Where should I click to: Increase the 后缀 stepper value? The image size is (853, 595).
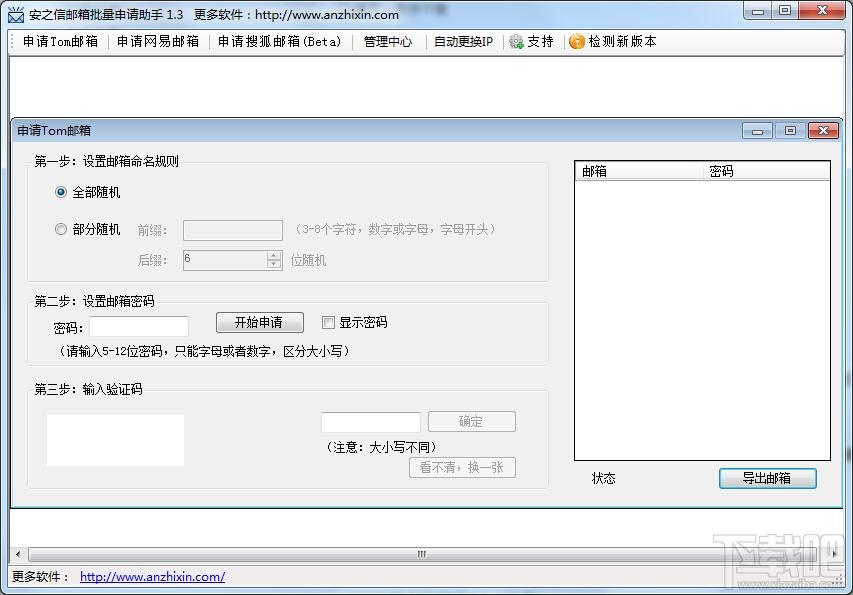[x=274, y=256]
